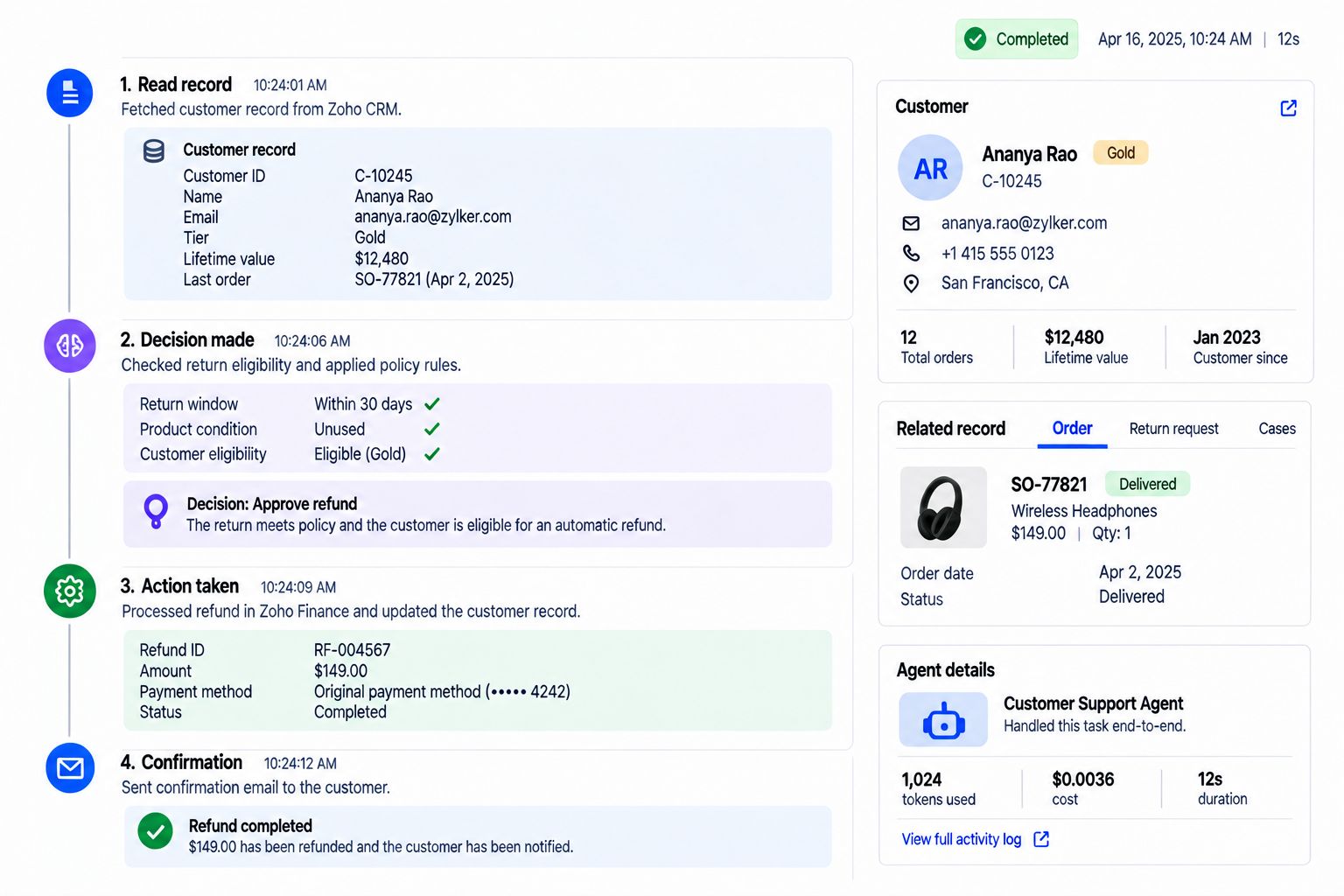Viewport: 1344px width, 896px height.
Task: Open View full activity log link
Action: (x=962, y=839)
